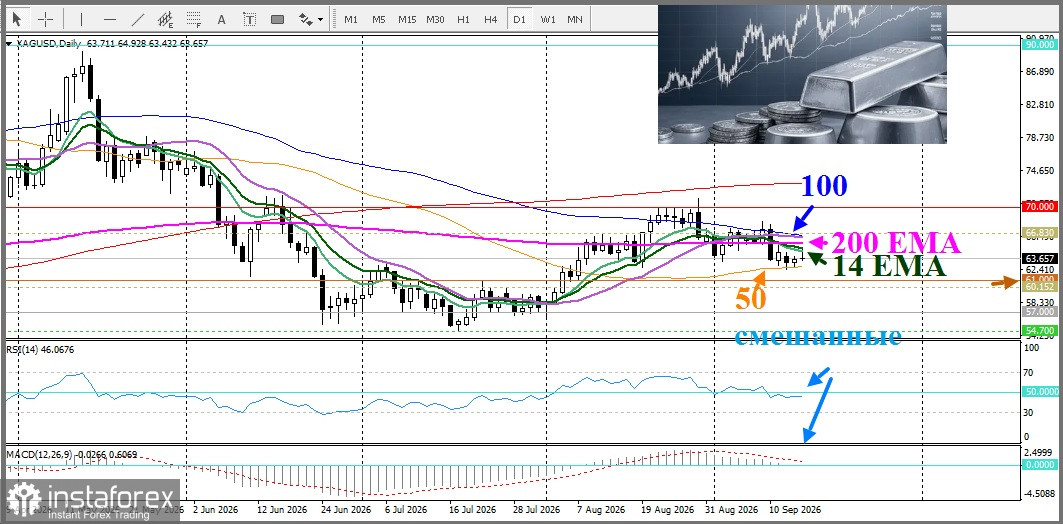The height and width of the screenshot is (524, 1063).
Task: Activate the crosshair tool
Action: (45, 19)
